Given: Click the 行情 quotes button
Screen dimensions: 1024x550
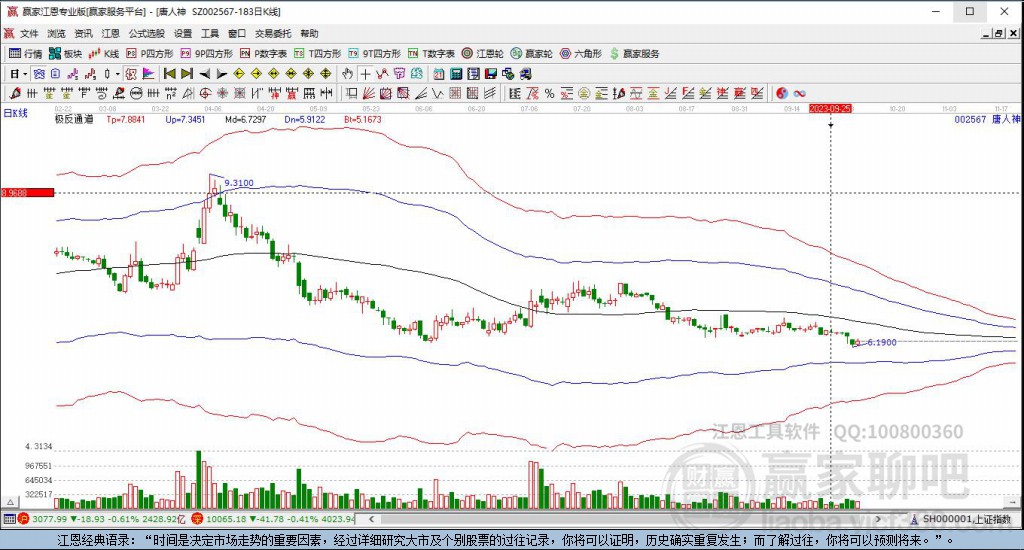Looking at the screenshot, I should [25, 54].
